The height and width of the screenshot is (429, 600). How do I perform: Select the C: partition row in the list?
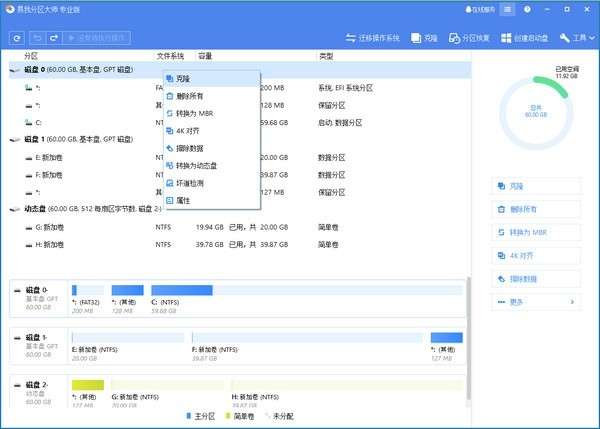click(x=240, y=123)
